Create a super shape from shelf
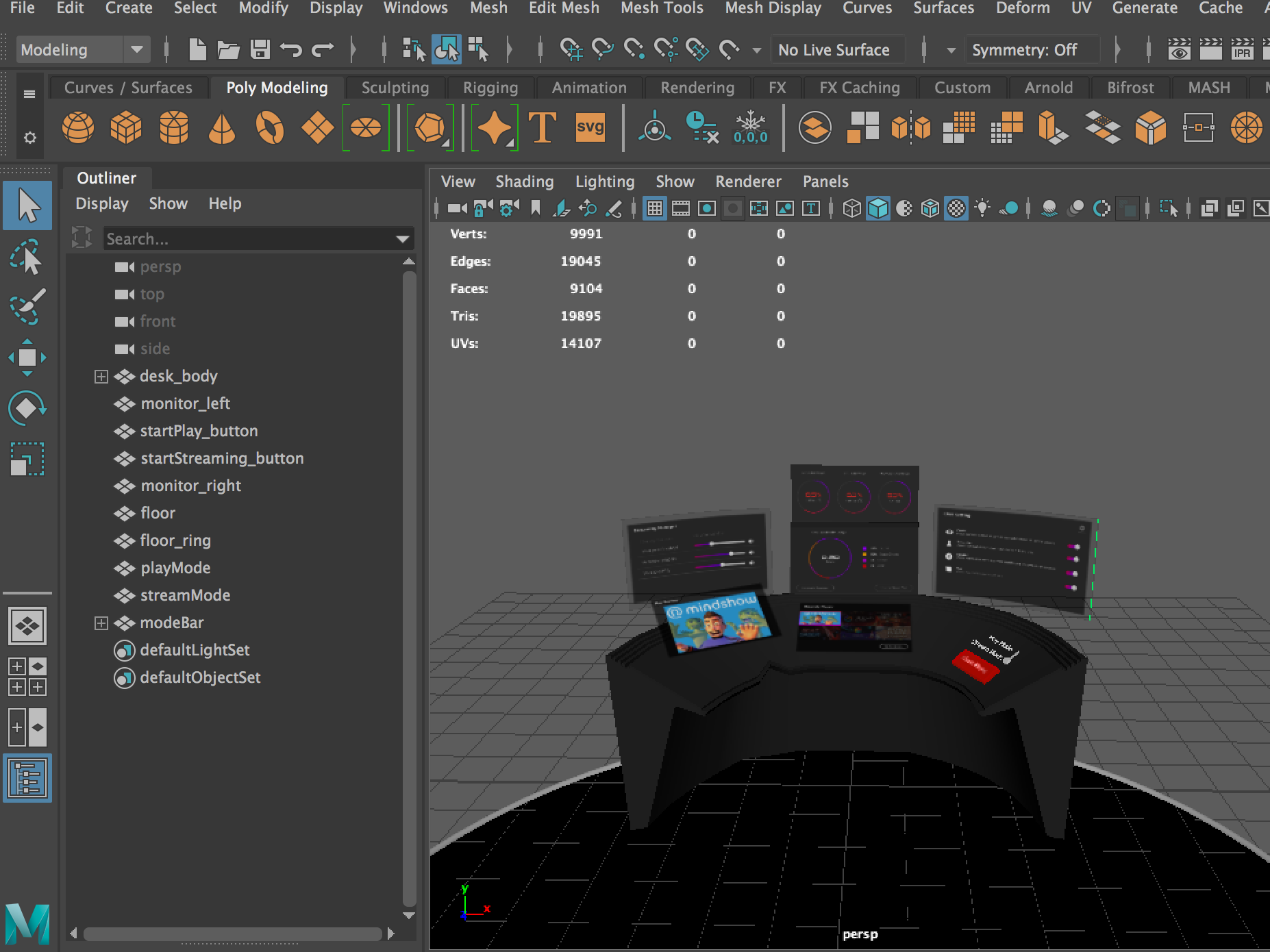Viewport: 1270px width, 952px height. click(494, 128)
